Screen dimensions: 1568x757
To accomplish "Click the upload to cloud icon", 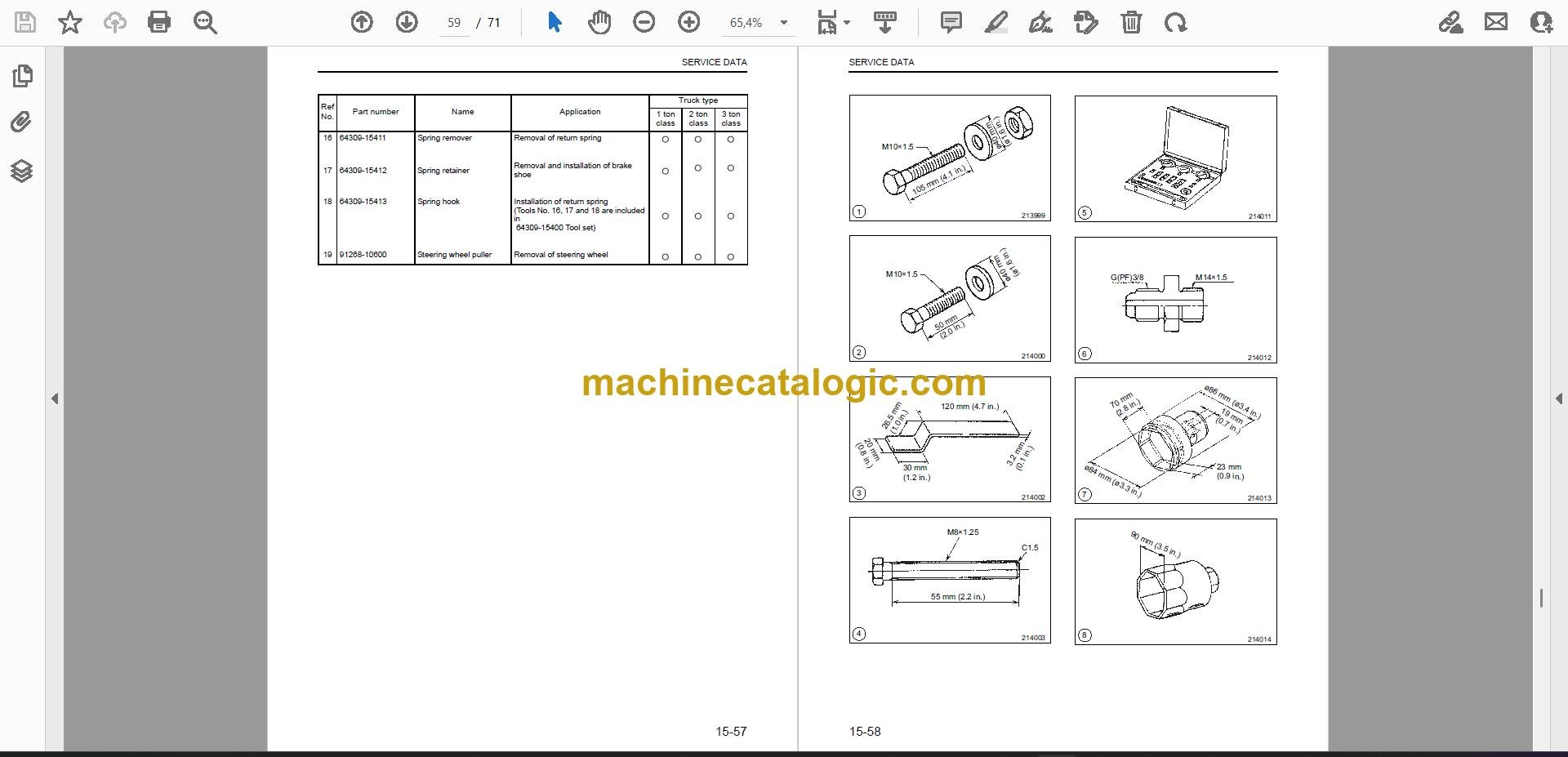I will [114, 22].
